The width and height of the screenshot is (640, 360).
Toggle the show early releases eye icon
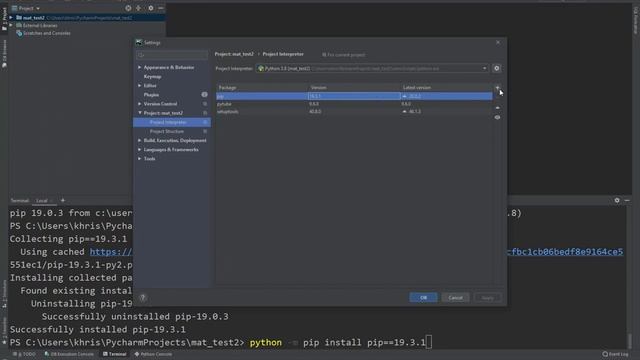point(497,118)
